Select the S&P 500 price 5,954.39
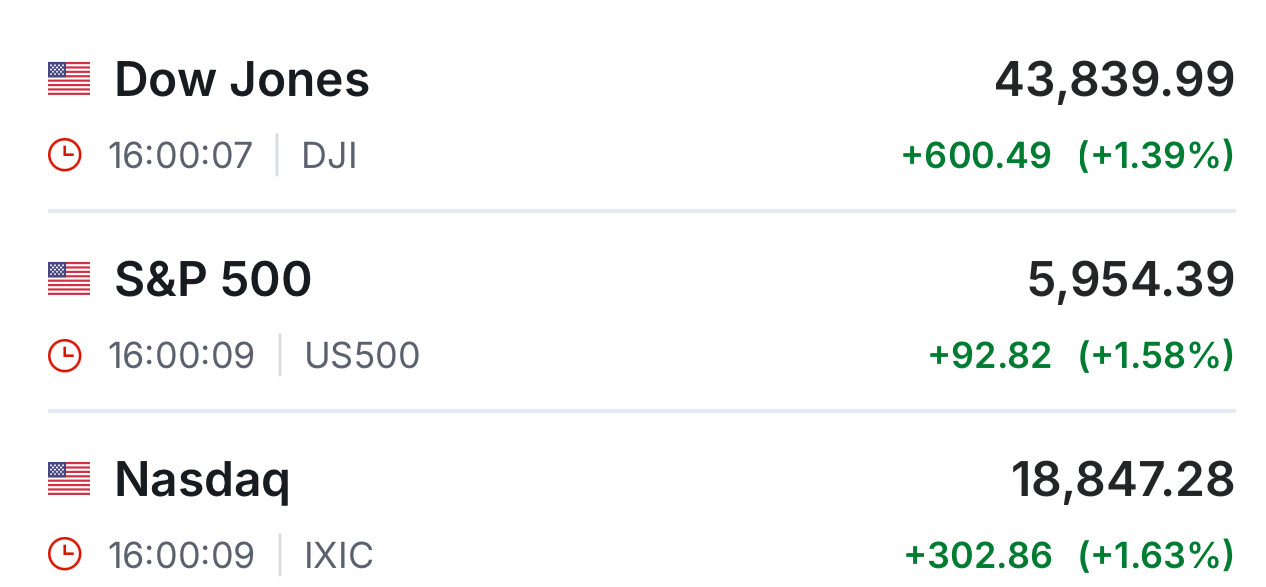This screenshot has height=587, width=1266. click(1131, 279)
